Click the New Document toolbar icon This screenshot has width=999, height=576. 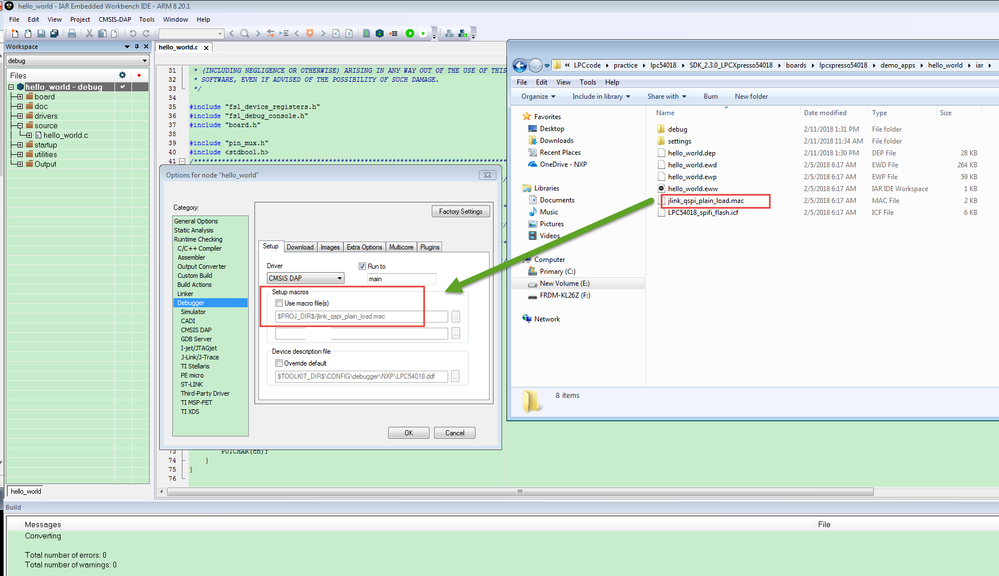[15, 34]
